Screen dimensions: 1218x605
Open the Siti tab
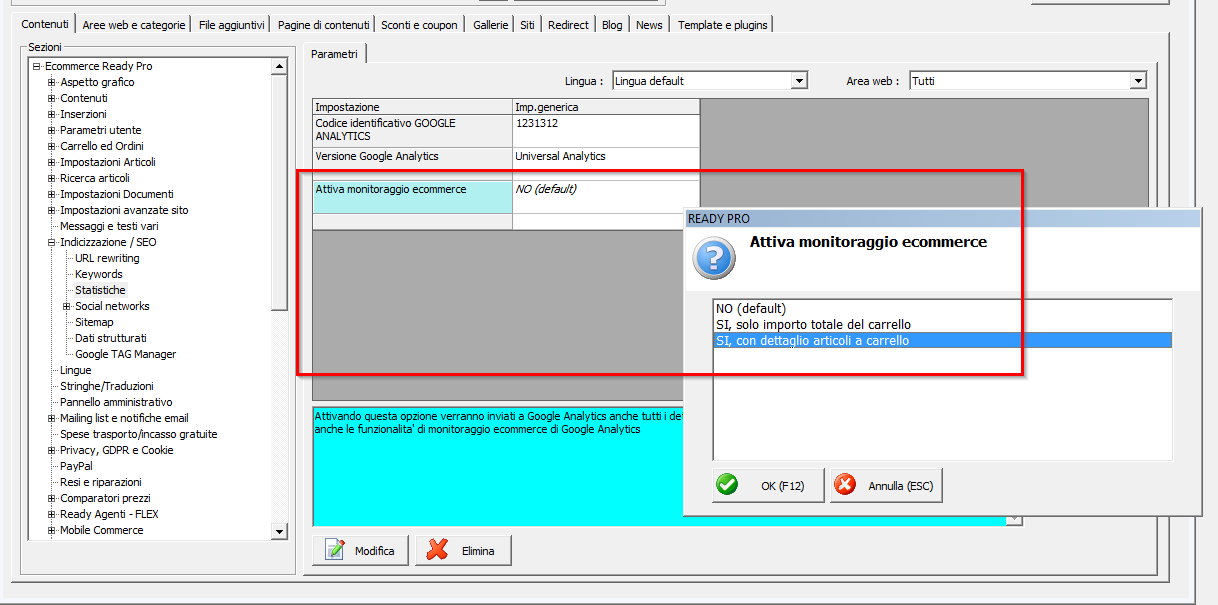pyautogui.click(x=527, y=25)
